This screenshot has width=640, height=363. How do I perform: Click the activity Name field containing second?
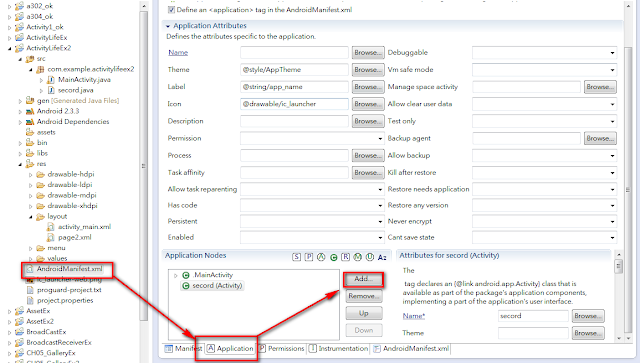533,316
